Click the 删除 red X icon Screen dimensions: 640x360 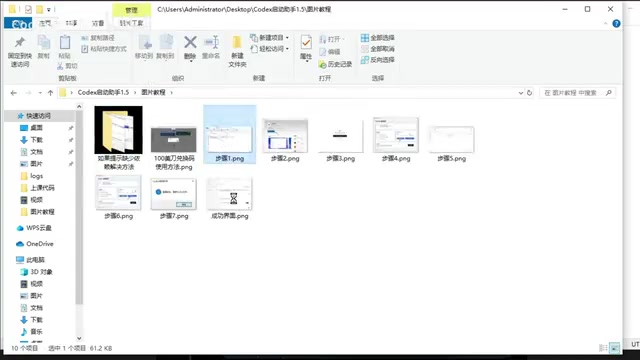(190, 42)
